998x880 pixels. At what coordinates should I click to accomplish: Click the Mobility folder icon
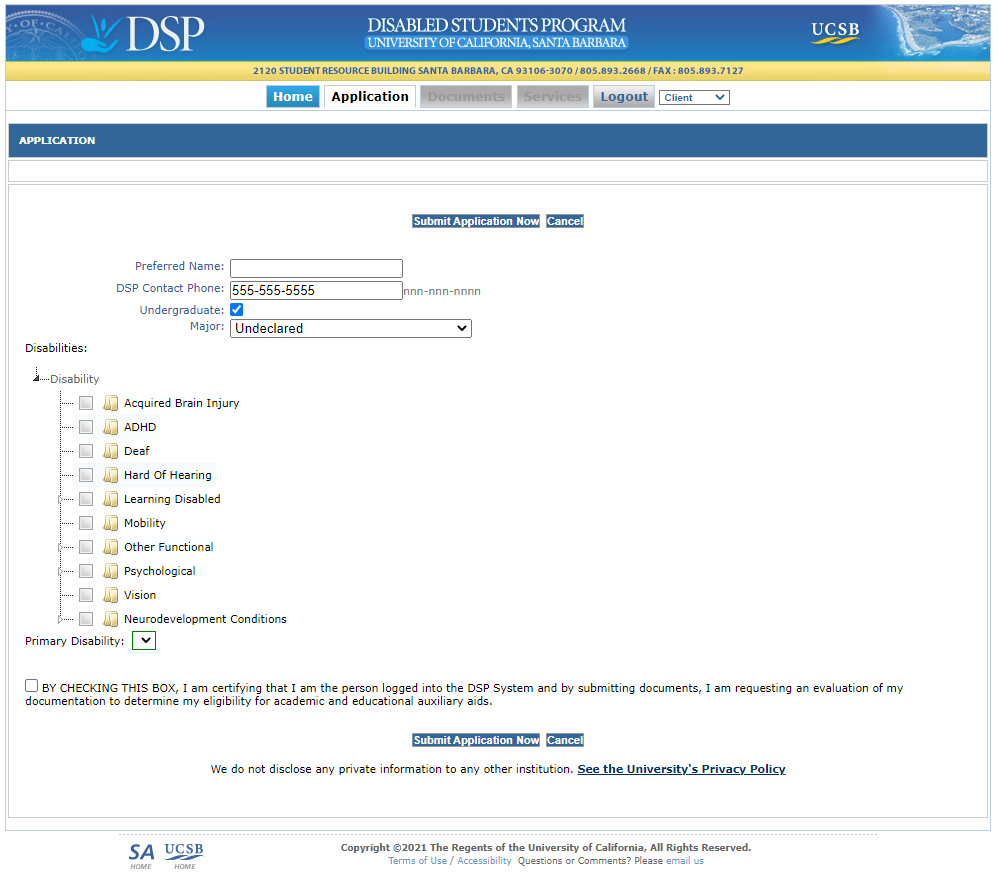coord(110,524)
